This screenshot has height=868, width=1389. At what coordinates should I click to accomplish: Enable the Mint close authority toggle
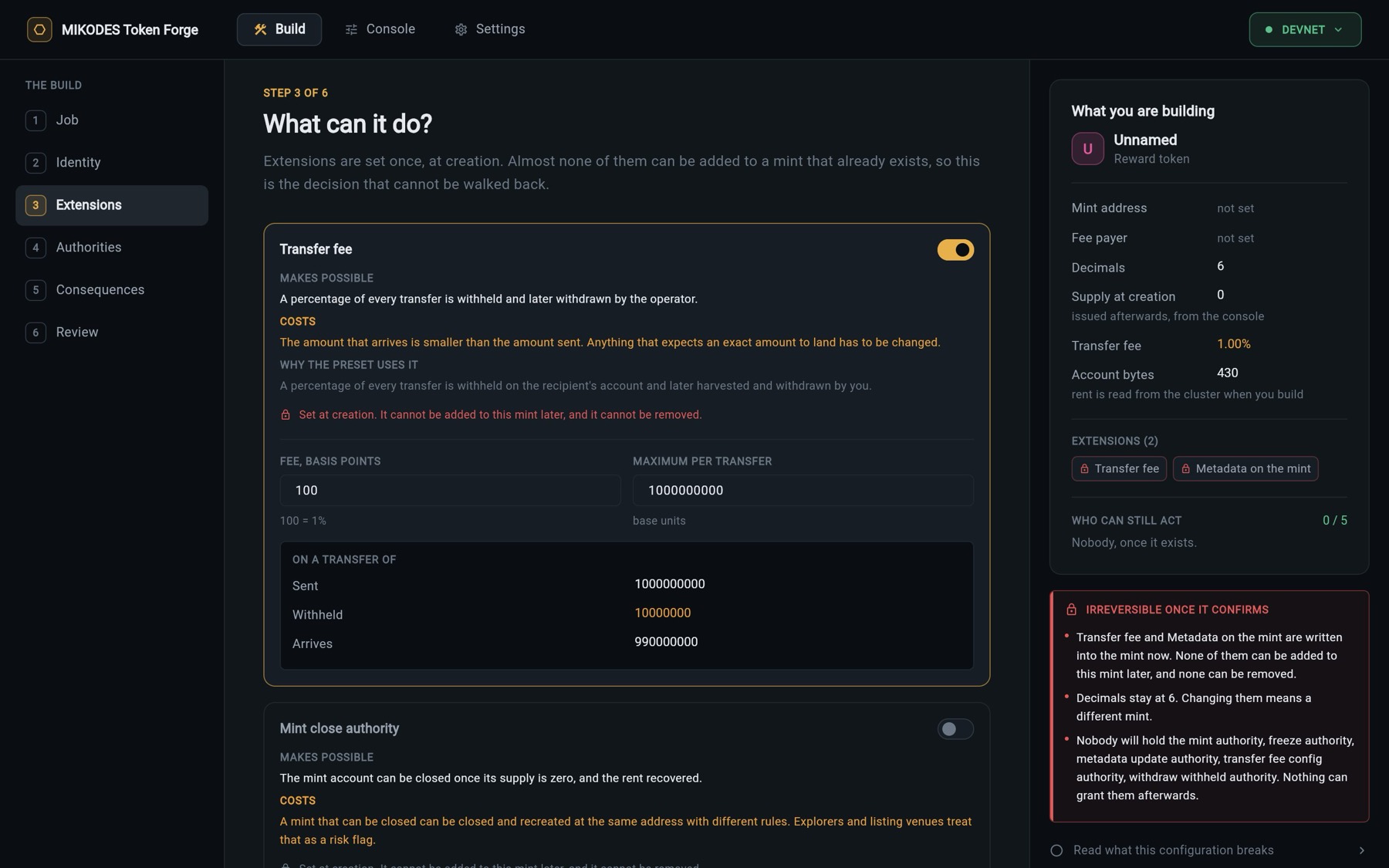[x=955, y=729]
